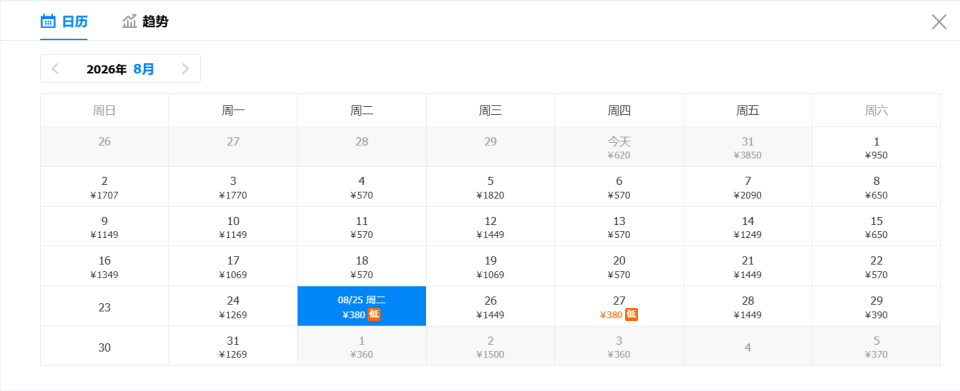Pick August 31 priced ¥1269
Viewport: 960px width, 391px height.
coord(233,346)
